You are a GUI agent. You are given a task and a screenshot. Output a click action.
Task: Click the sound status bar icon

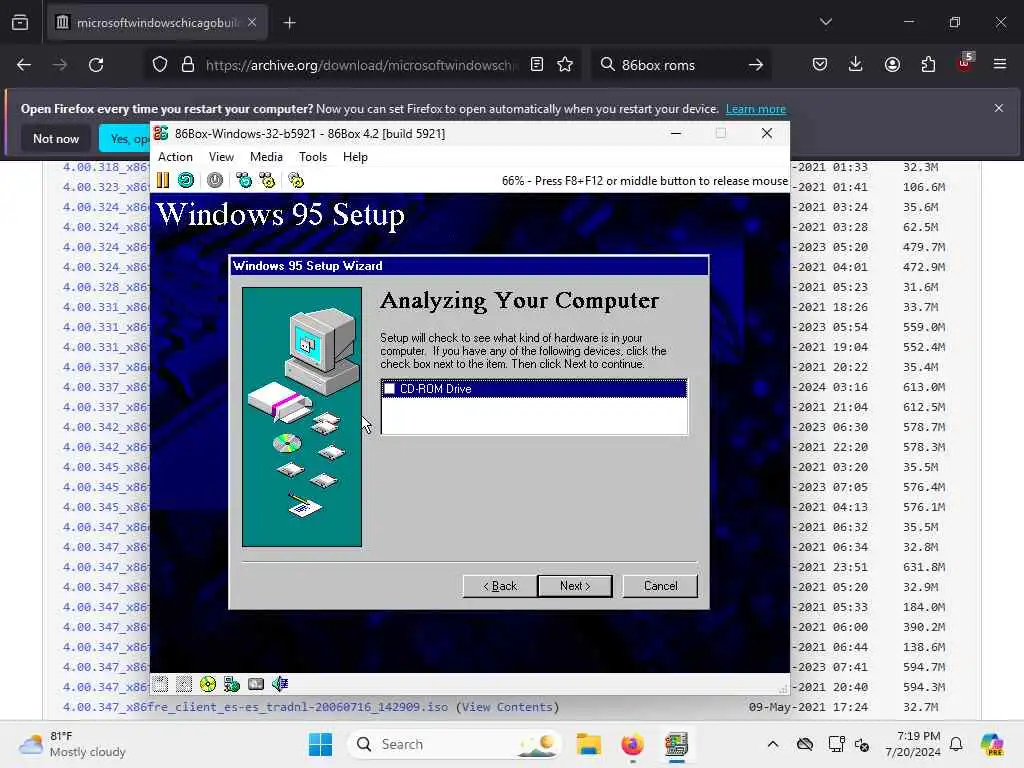click(x=280, y=684)
